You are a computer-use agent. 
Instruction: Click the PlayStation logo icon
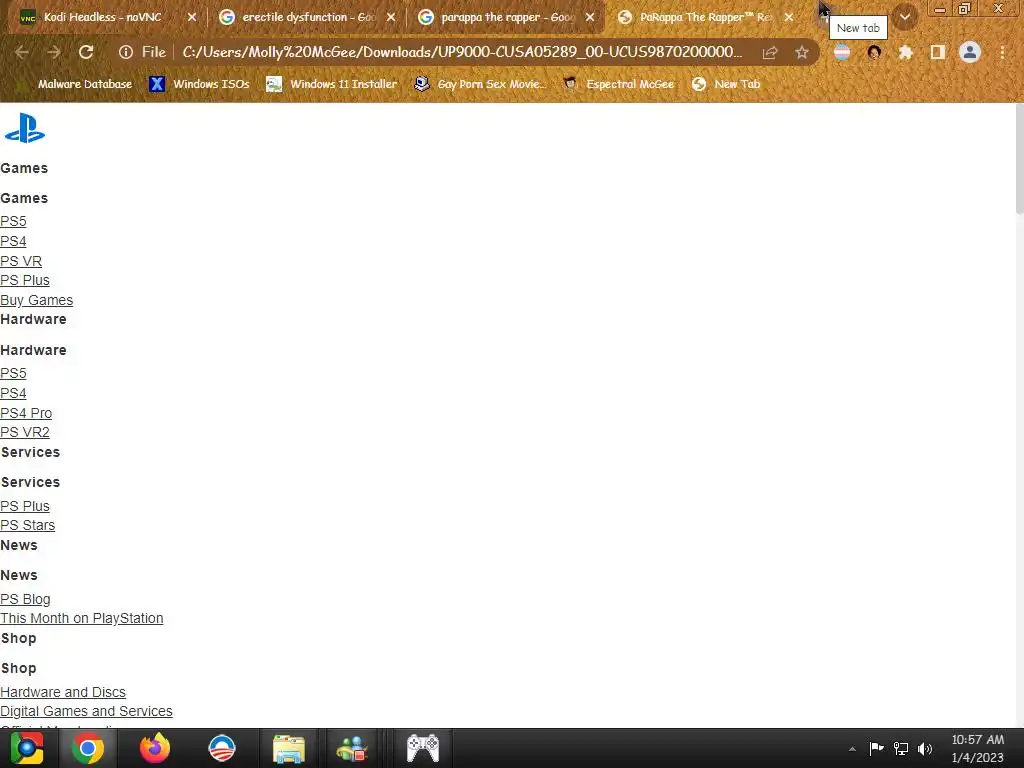click(x=25, y=128)
